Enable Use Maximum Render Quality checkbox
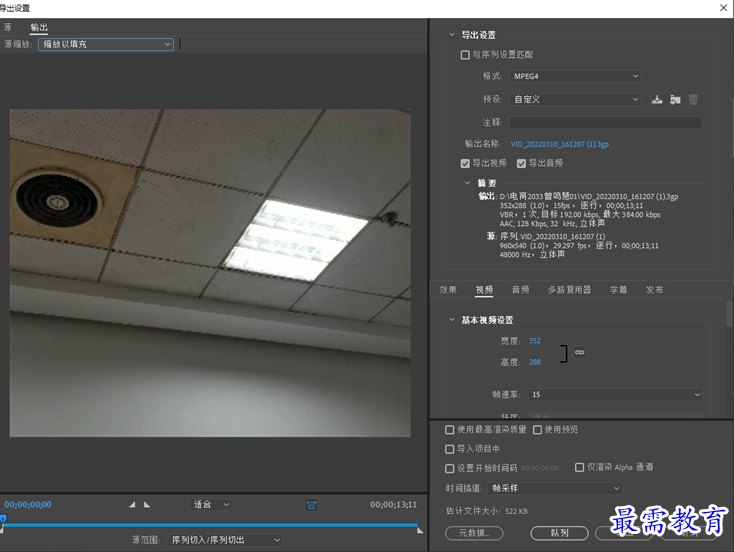 coord(450,430)
